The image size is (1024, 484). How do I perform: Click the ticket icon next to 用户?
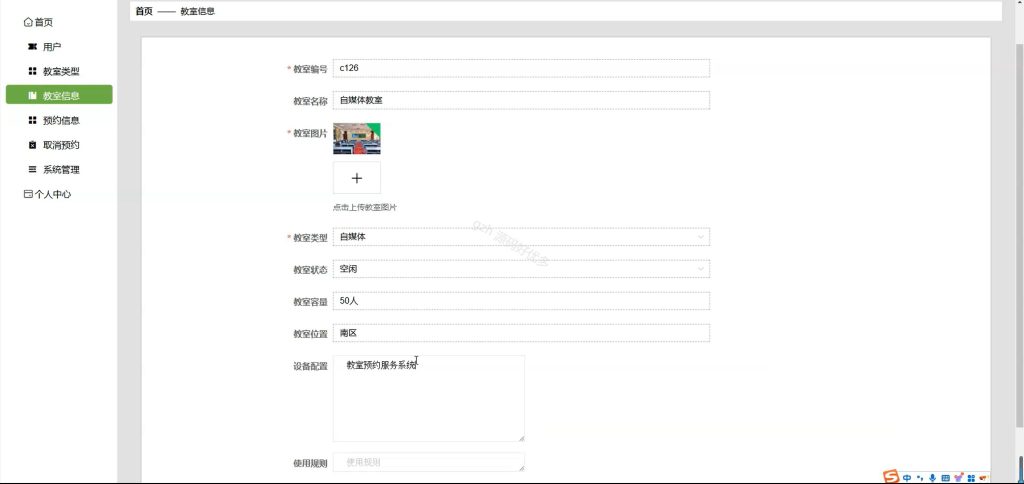(x=33, y=46)
